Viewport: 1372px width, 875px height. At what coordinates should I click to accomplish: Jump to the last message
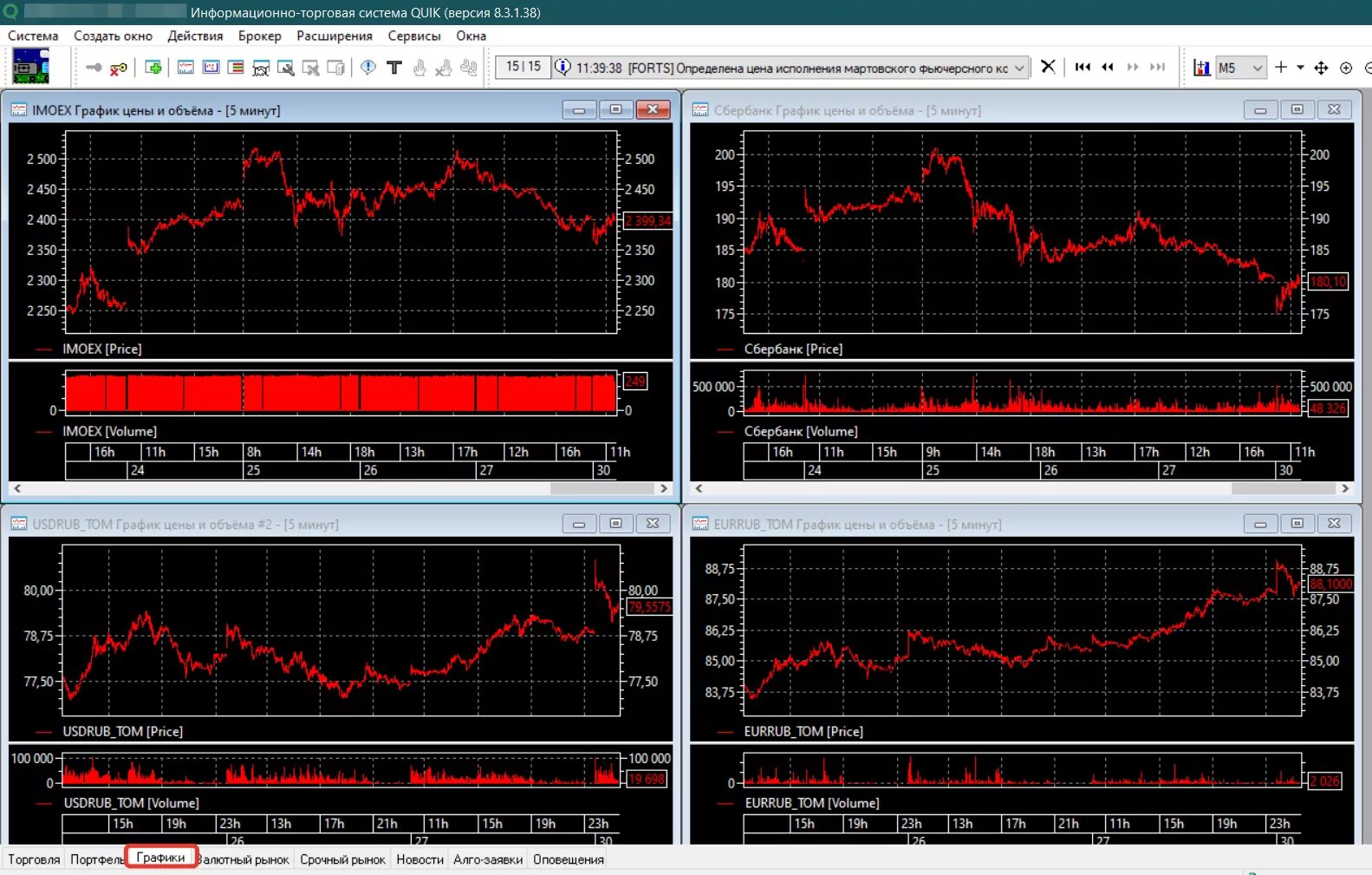coord(1158,67)
